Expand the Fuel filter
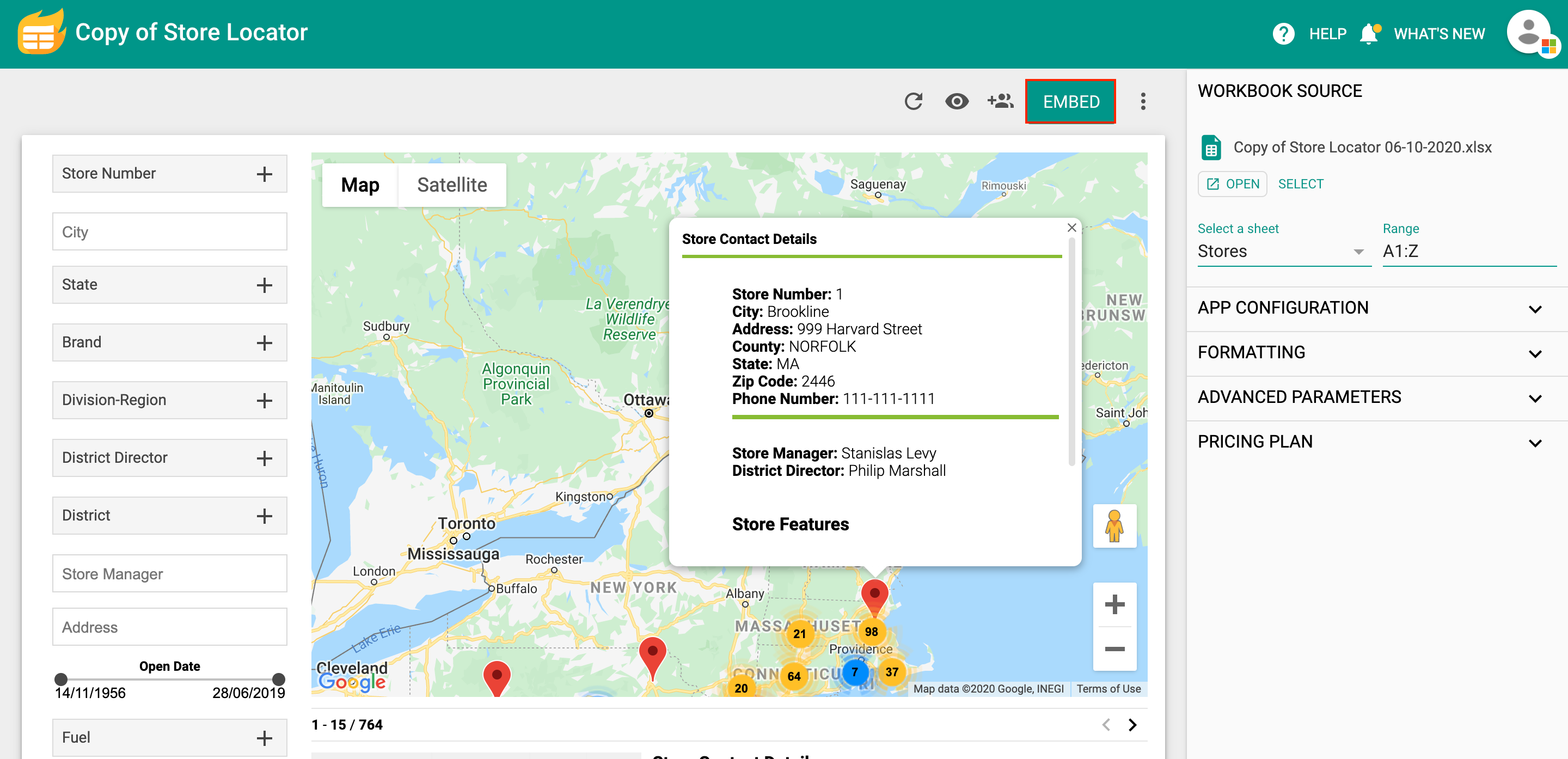The width and height of the screenshot is (1568, 759). point(170,738)
